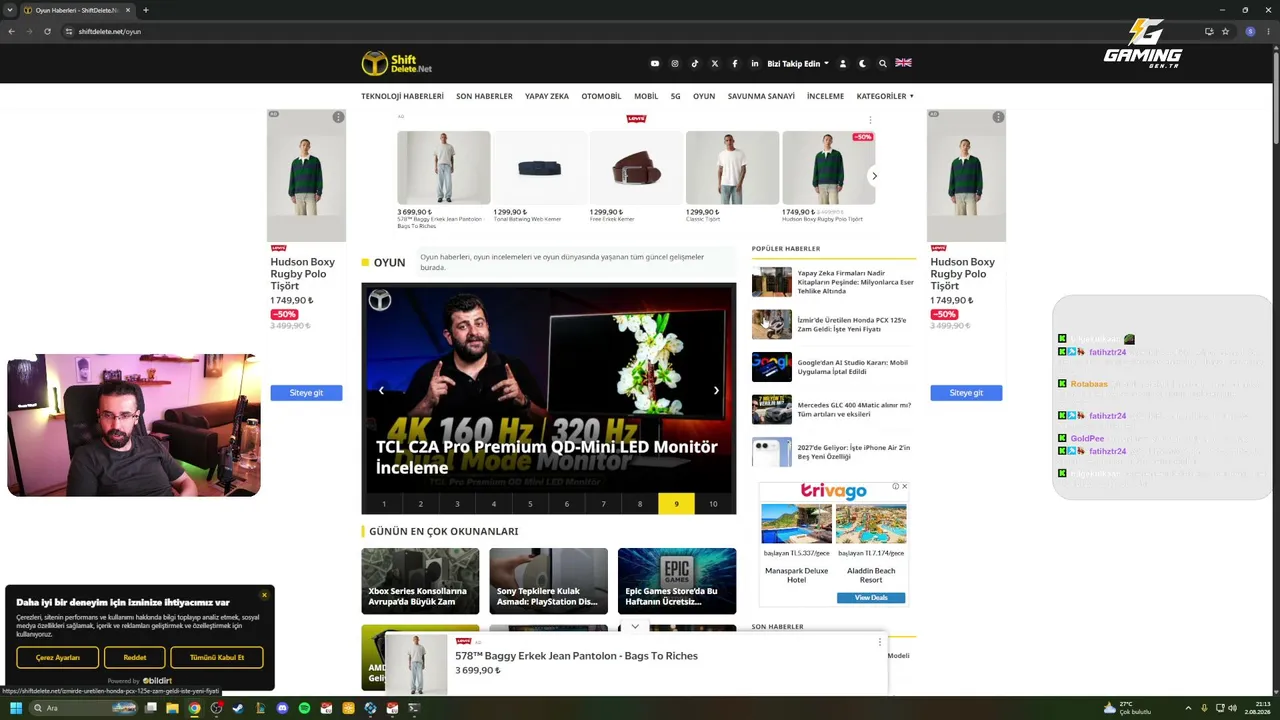Click the Reddet cookie button

tap(135, 657)
